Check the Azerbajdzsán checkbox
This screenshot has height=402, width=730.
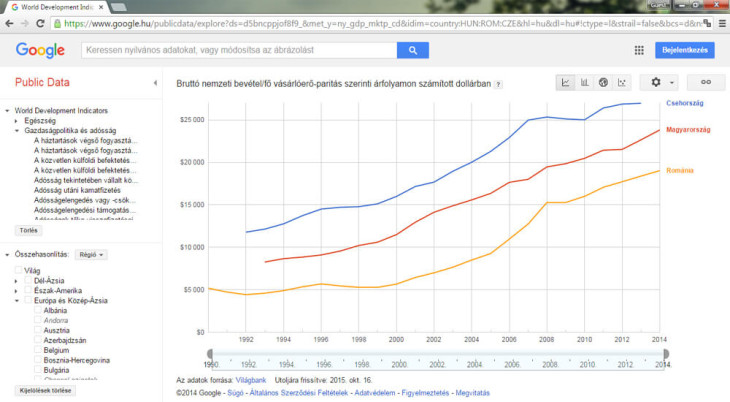click(38, 340)
